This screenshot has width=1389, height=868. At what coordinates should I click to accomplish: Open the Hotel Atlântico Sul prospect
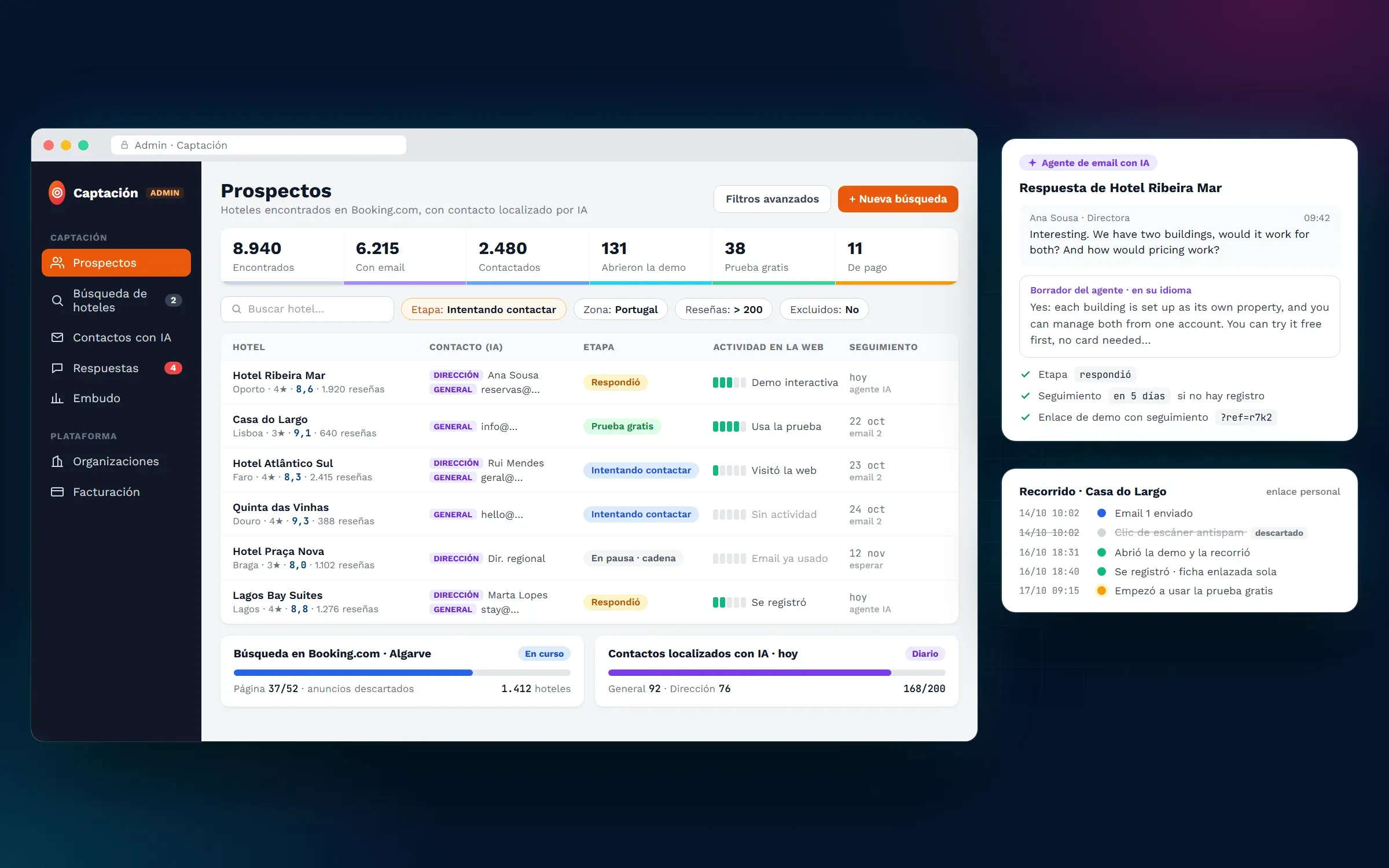coord(589,470)
